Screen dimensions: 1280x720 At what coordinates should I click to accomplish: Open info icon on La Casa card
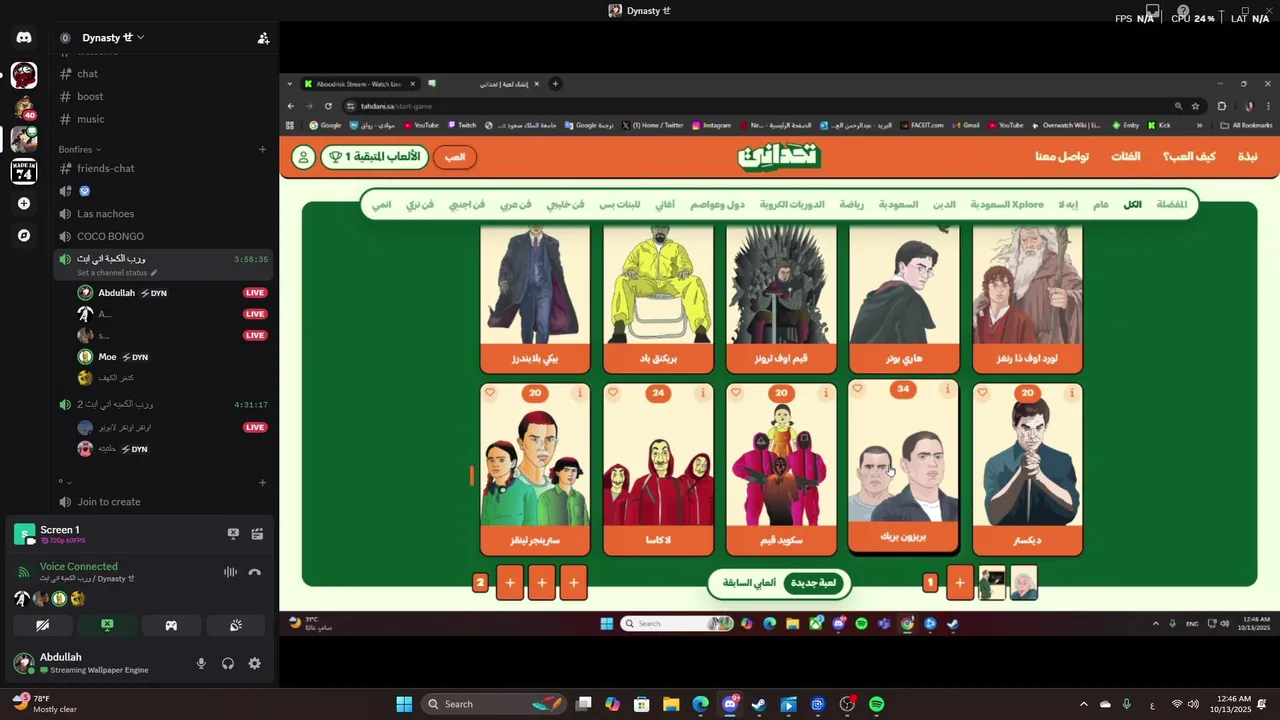coord(702,393)
